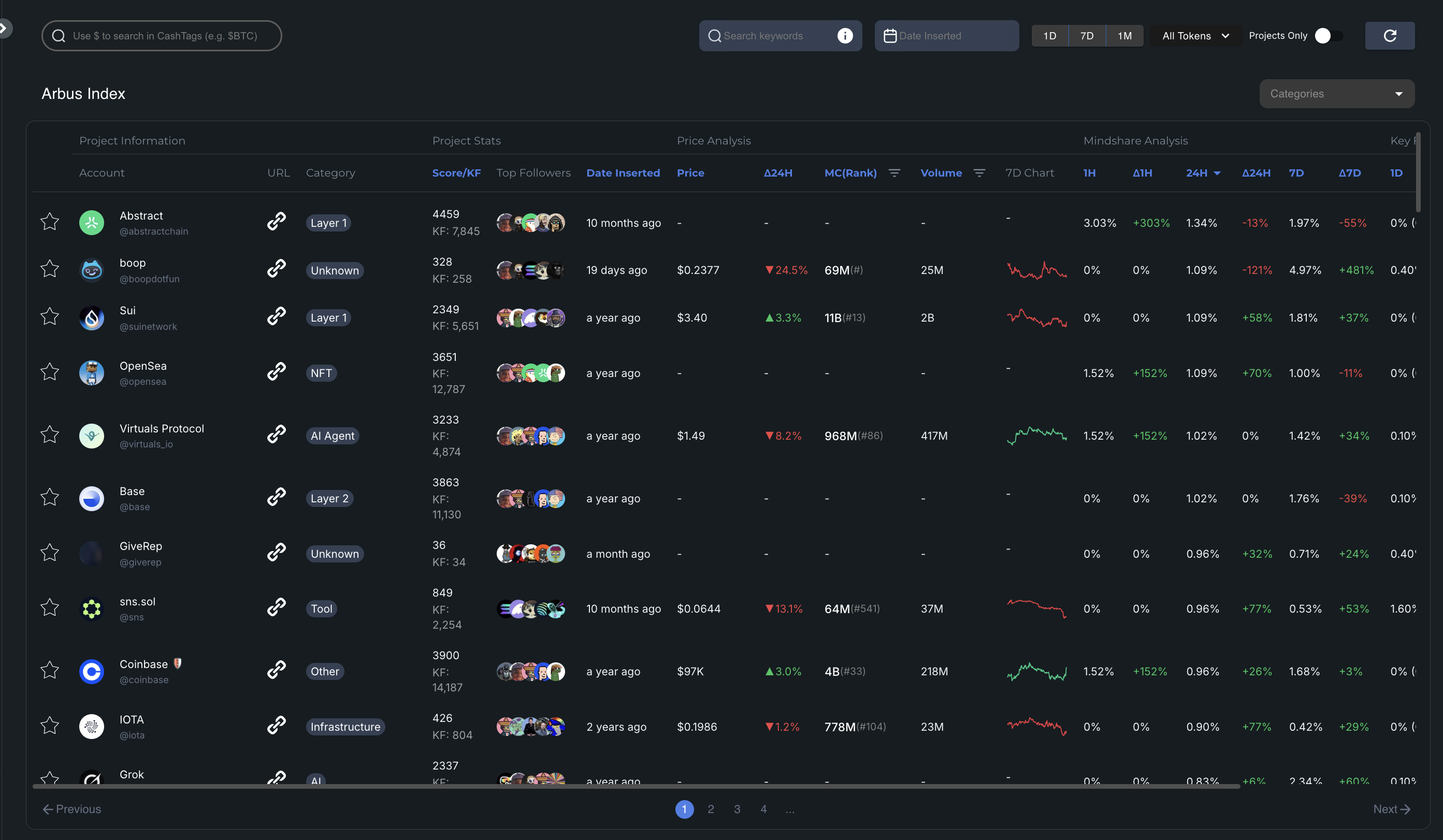Open the URL link for Sui
This screenshot has width=1443, height=840.
[x=277, y=316]
